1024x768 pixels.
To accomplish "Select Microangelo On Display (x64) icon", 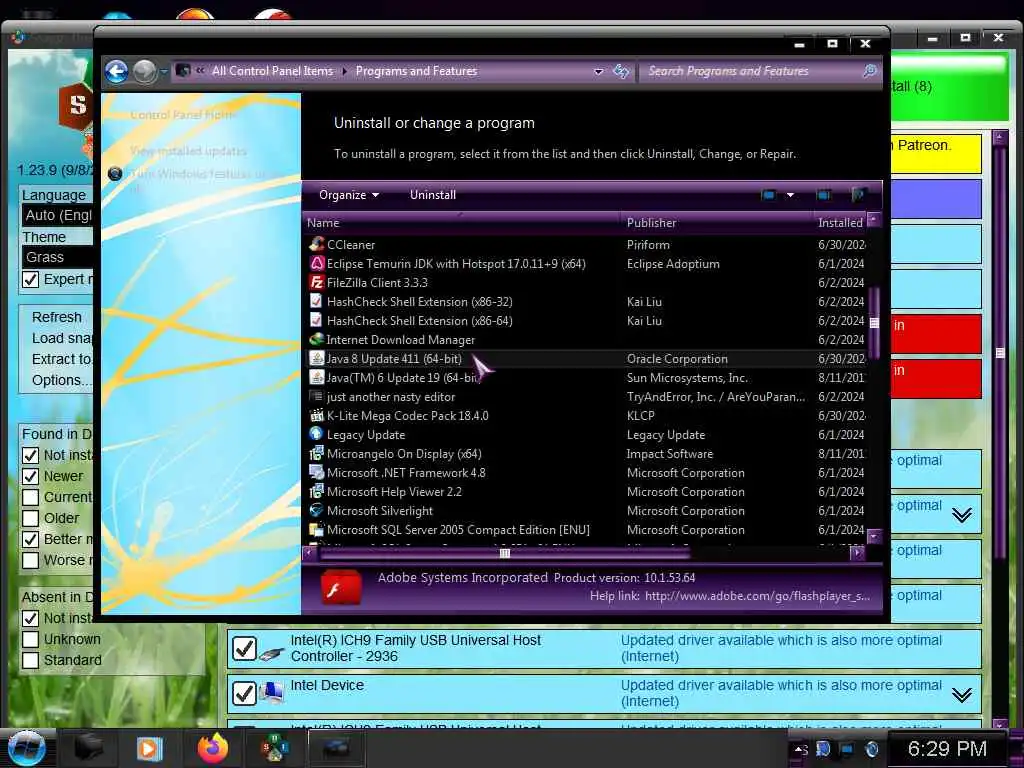I will [x=317, y=453].
